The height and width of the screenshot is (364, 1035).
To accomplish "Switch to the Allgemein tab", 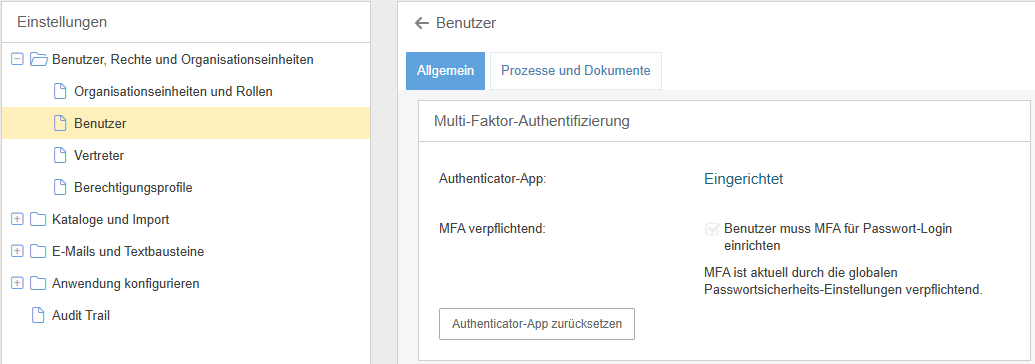I will click(x=446, y=71).
